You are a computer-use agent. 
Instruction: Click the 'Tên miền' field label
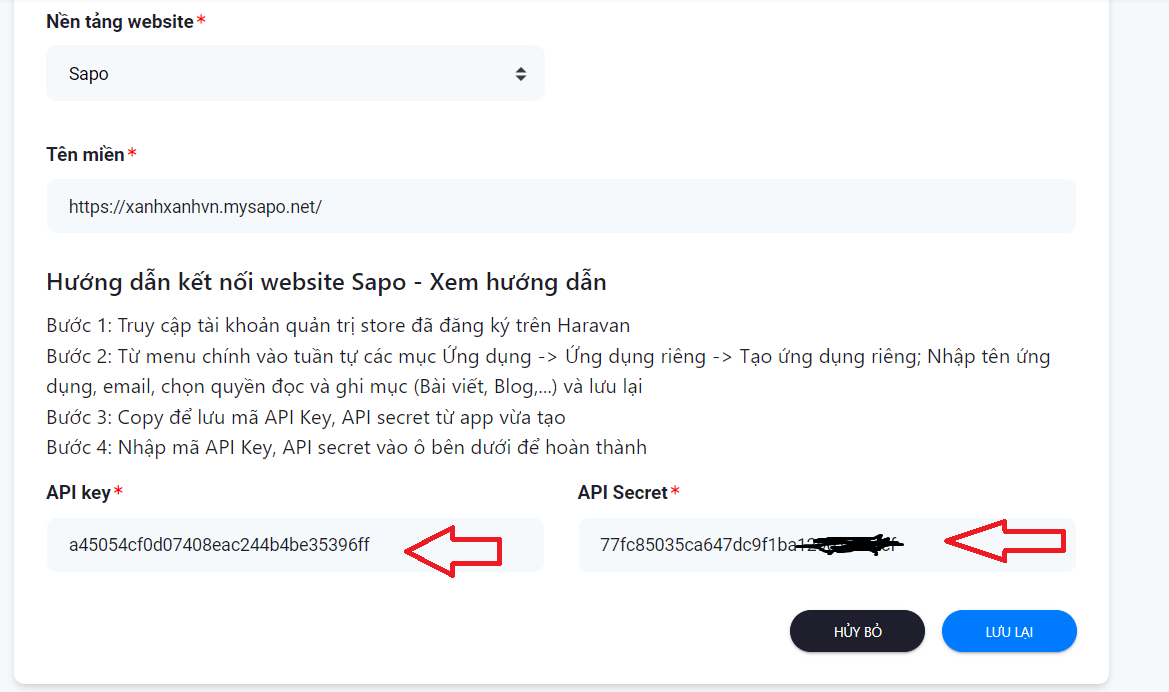85,154
